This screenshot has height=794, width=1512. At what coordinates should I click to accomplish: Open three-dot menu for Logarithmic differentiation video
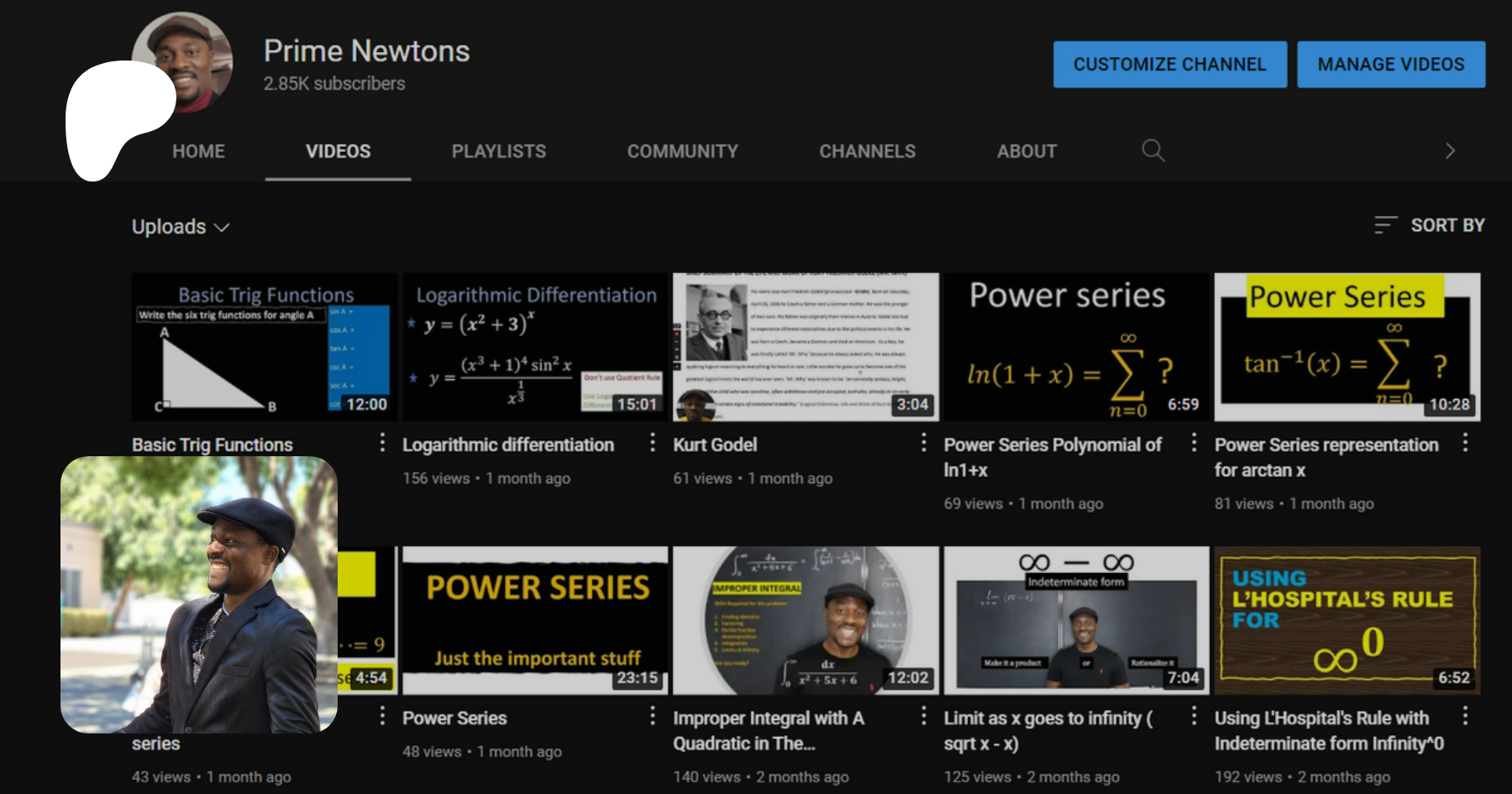pos(653,442)
